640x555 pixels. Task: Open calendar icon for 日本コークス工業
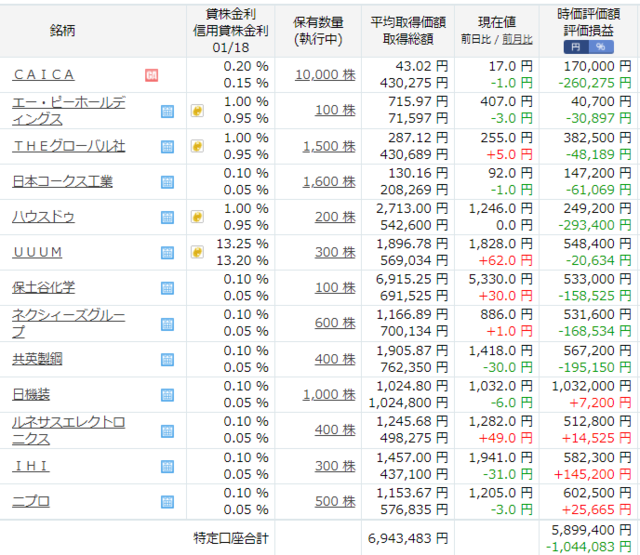(x=167, y=182)
